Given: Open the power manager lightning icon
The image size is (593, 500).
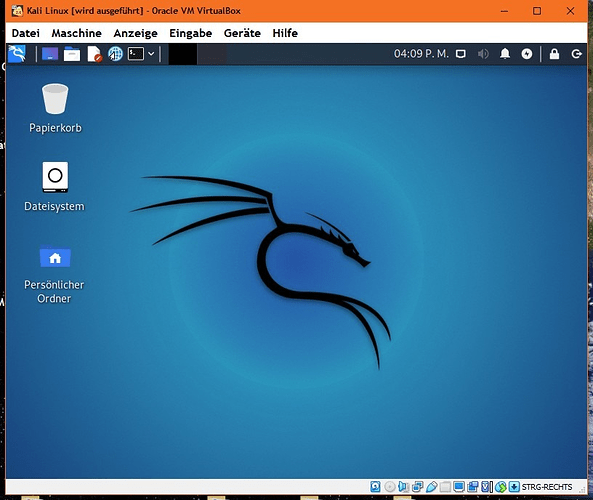Looking at the screenshot, I should click(x=527, y=54).
